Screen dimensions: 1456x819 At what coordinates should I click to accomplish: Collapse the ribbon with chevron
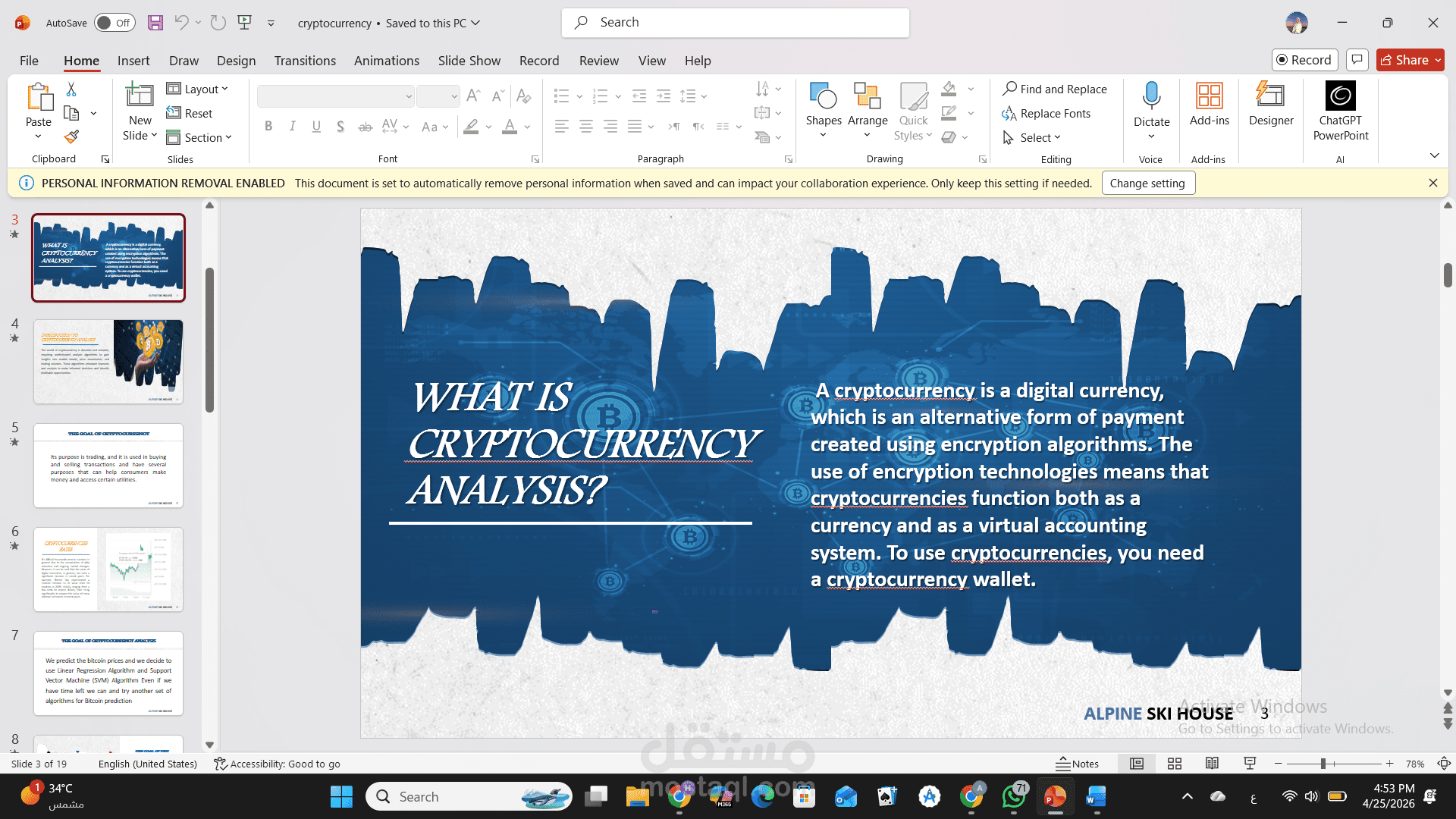pyautogui.click(x=1434, y=155)
